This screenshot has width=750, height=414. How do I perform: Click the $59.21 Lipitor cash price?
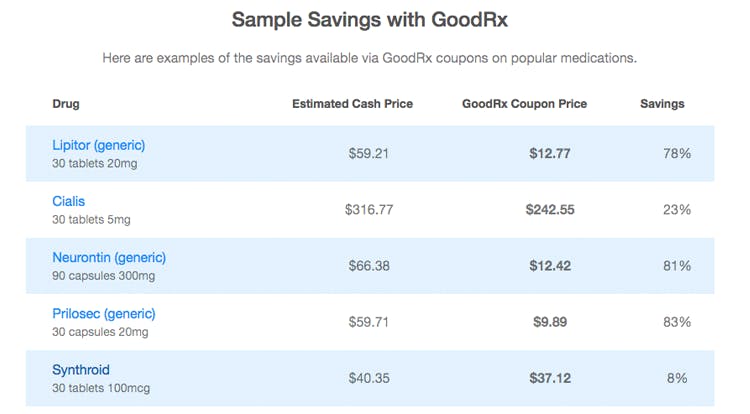pos(368,153)
